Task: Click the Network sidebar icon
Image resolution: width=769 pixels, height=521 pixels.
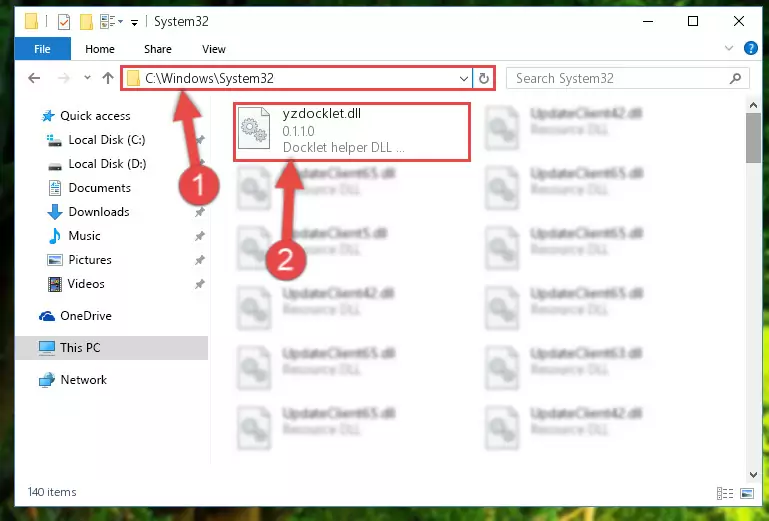Action: click(x=47, y=380)
